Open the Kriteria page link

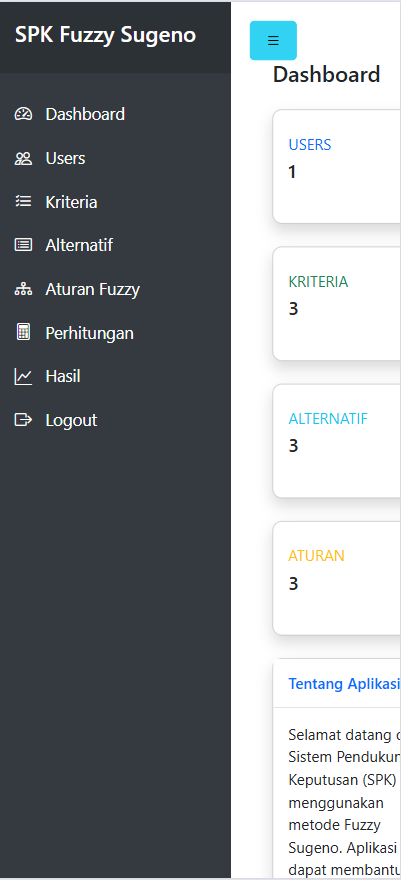[116, 201]
